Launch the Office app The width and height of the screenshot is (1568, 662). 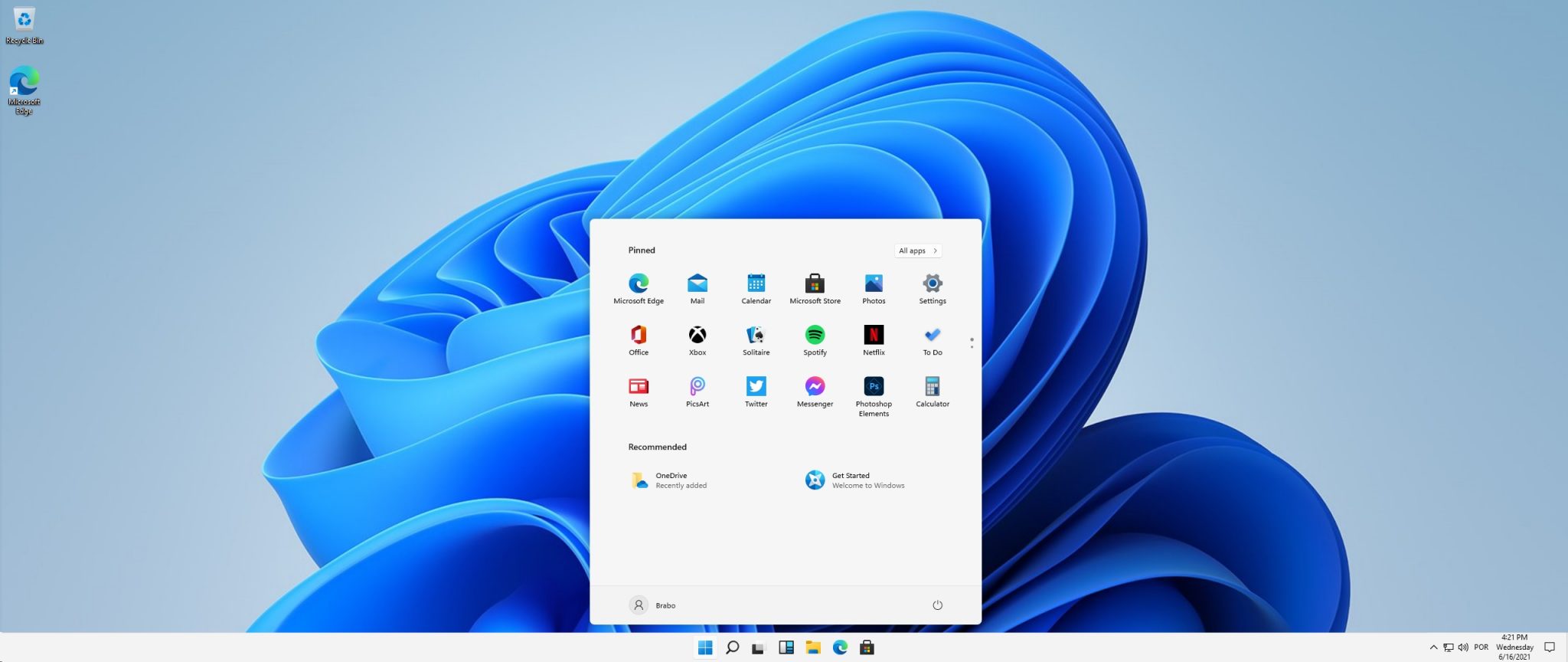639,340
